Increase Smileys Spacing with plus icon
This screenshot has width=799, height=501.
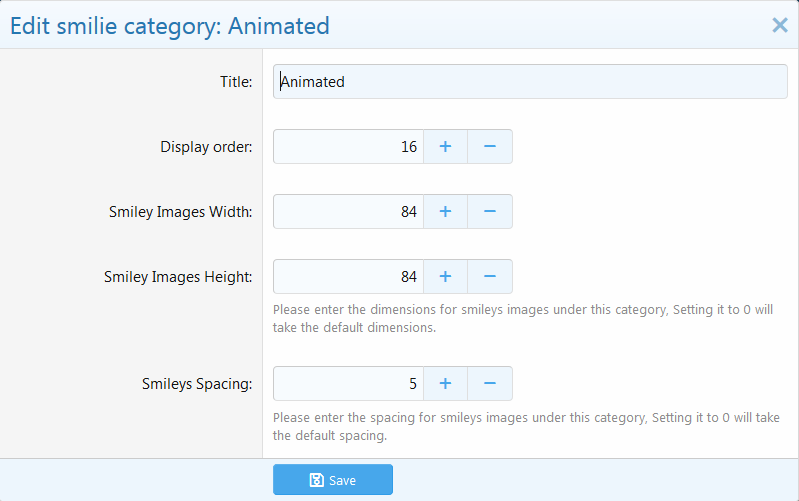(x=445, y=383)
